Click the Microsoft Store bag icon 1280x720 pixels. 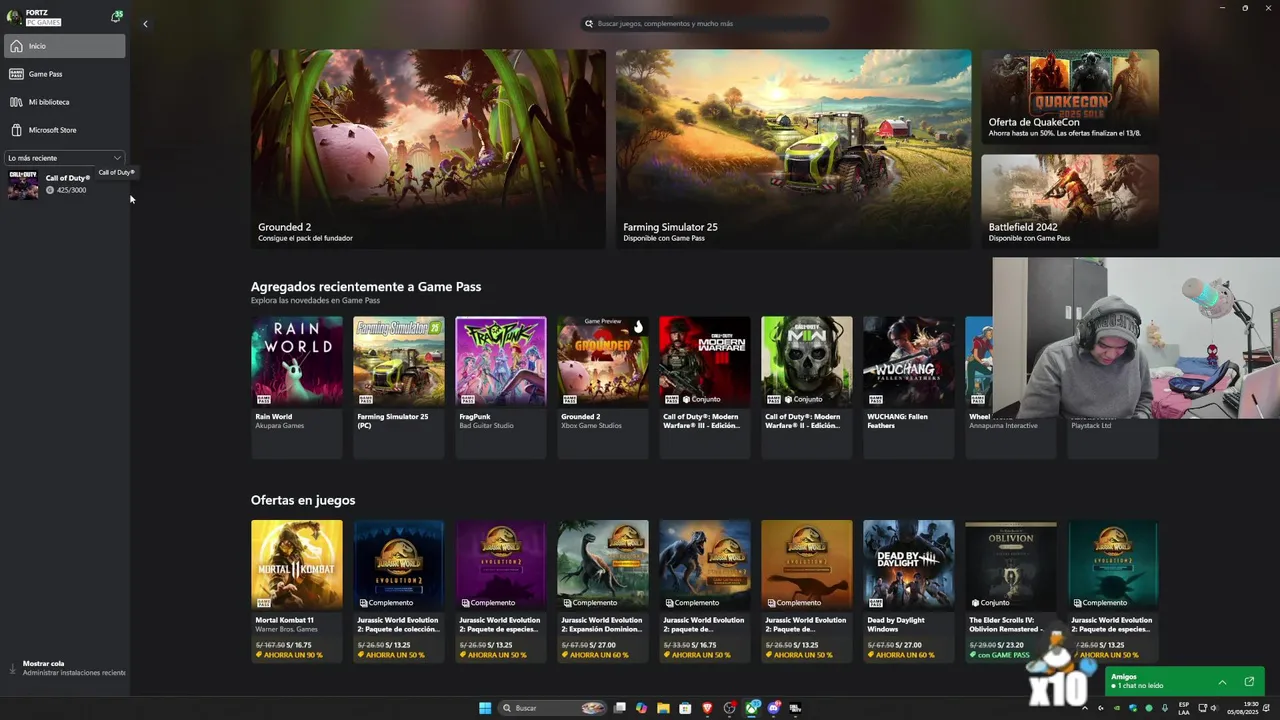16,130
